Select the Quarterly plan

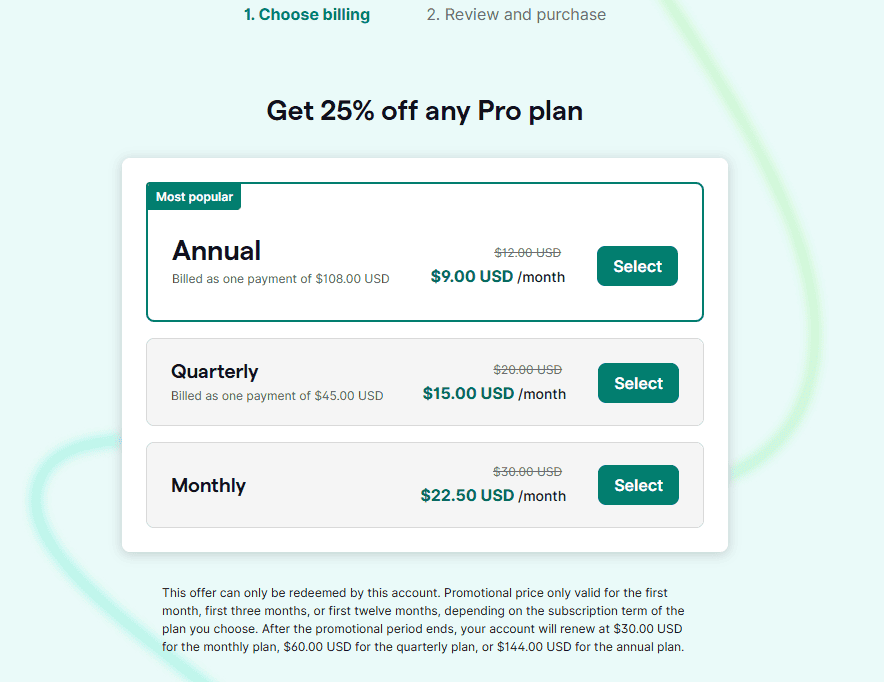tap(637, 382)
